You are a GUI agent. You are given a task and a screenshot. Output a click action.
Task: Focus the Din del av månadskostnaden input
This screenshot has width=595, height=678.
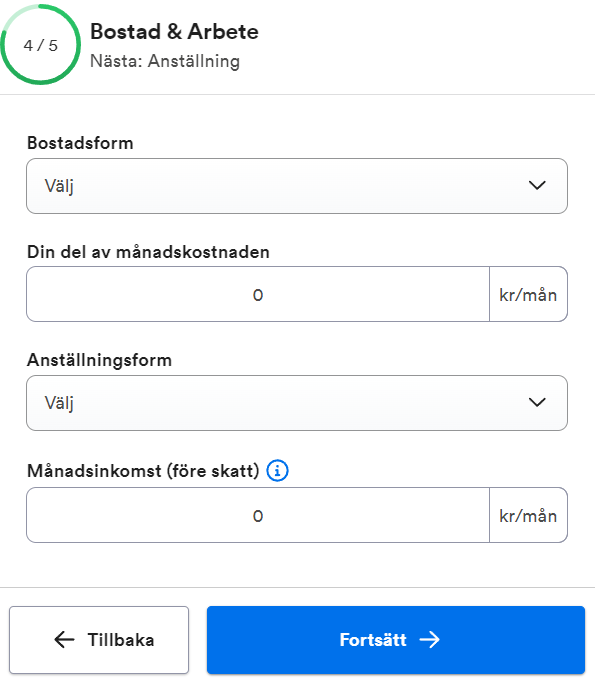(258, 294)
